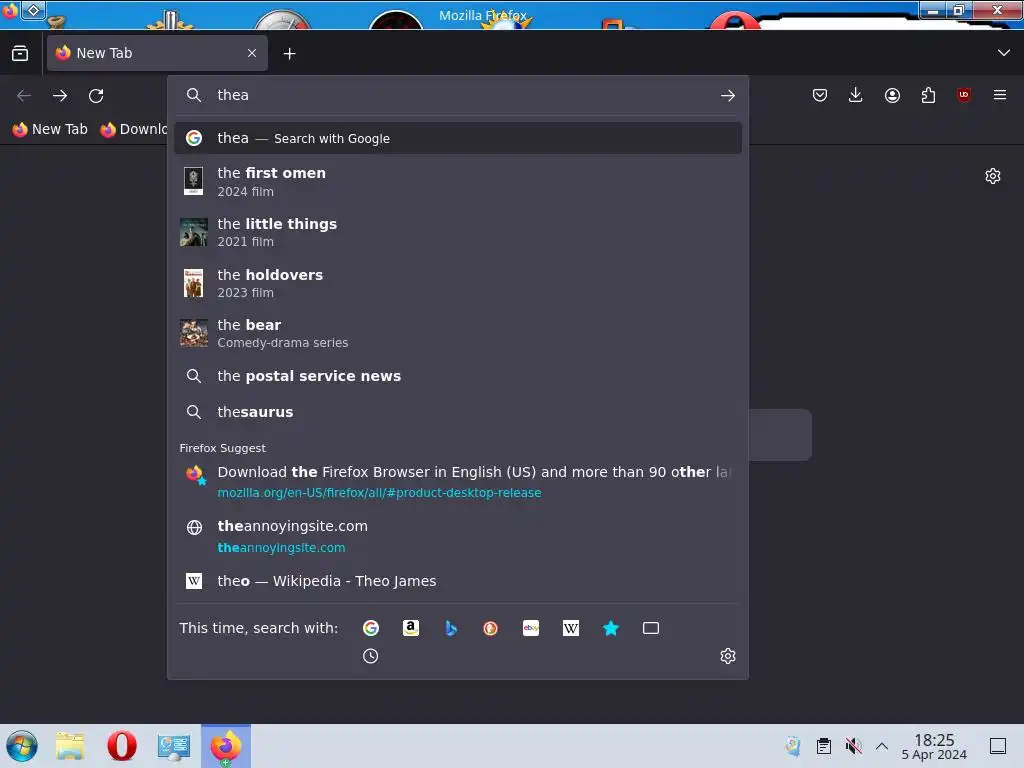The height and width of the screenshot is (768, 1024).
Task: Go forward with the forward arrow
Action: click(x=60, y=96)
